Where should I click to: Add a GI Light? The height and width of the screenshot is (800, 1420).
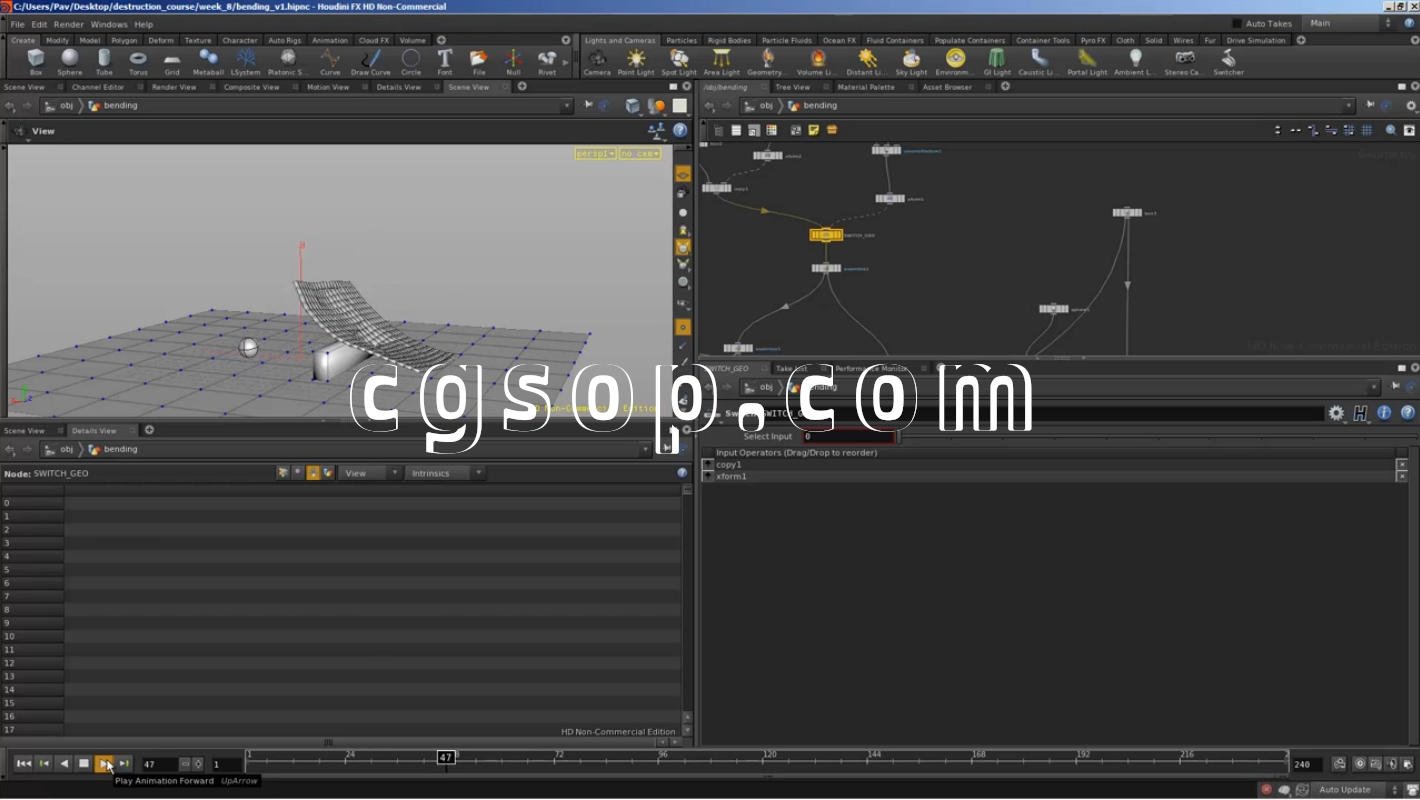pos(997,62)
